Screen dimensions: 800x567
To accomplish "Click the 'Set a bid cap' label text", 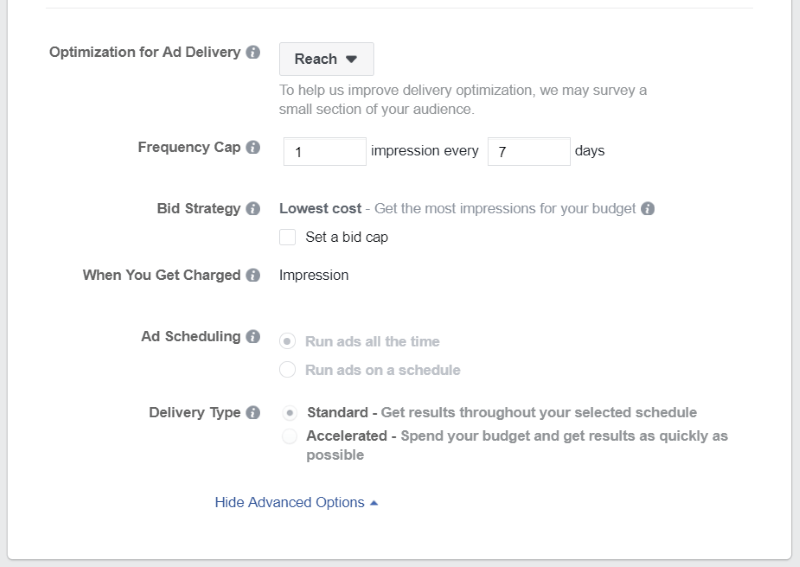I will point(347,237).
